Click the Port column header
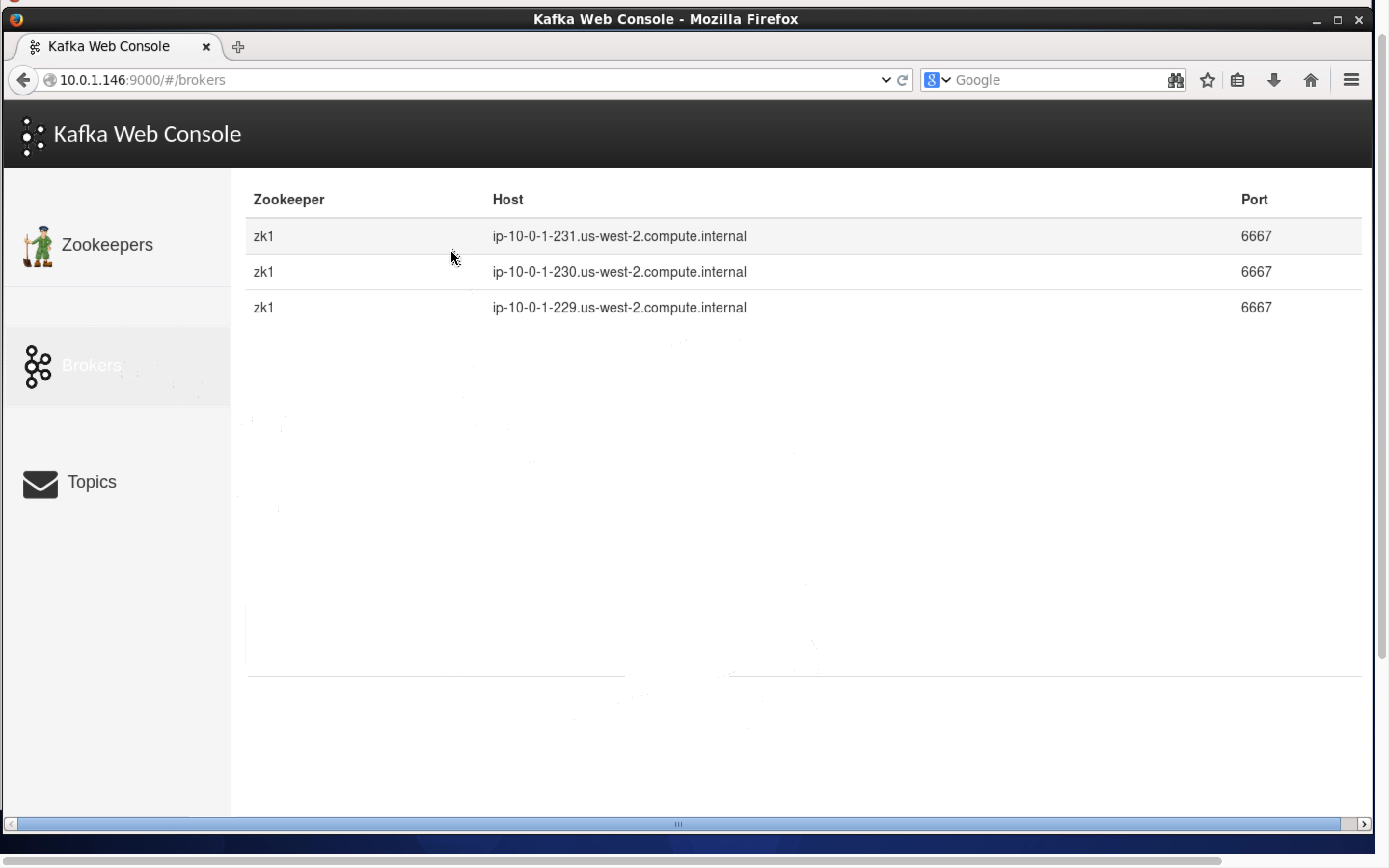1389x868 pixels. pos(1254,199)
